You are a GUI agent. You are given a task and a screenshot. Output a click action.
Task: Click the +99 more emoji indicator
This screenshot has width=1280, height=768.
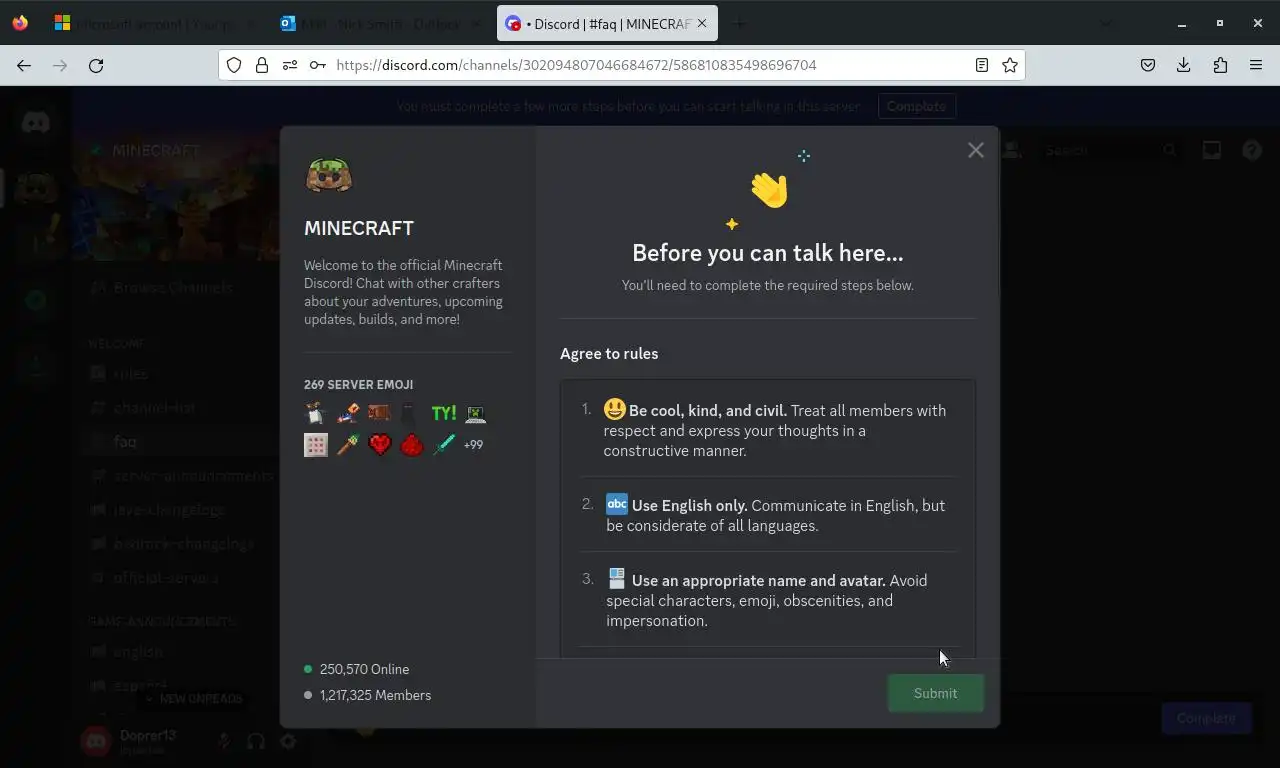(x=474, y=445)
